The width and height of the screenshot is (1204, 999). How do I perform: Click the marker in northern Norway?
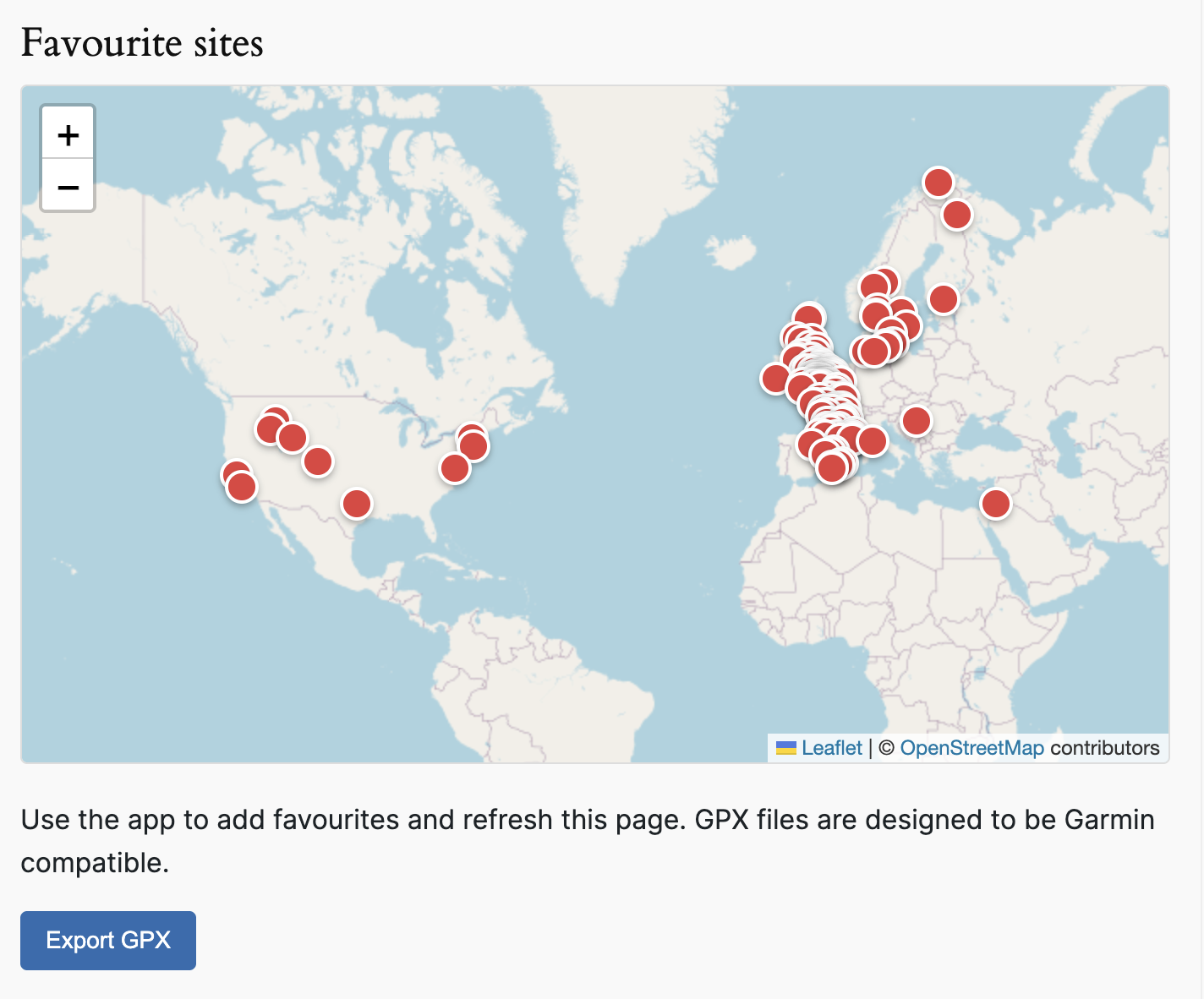[x=937, y=182]
